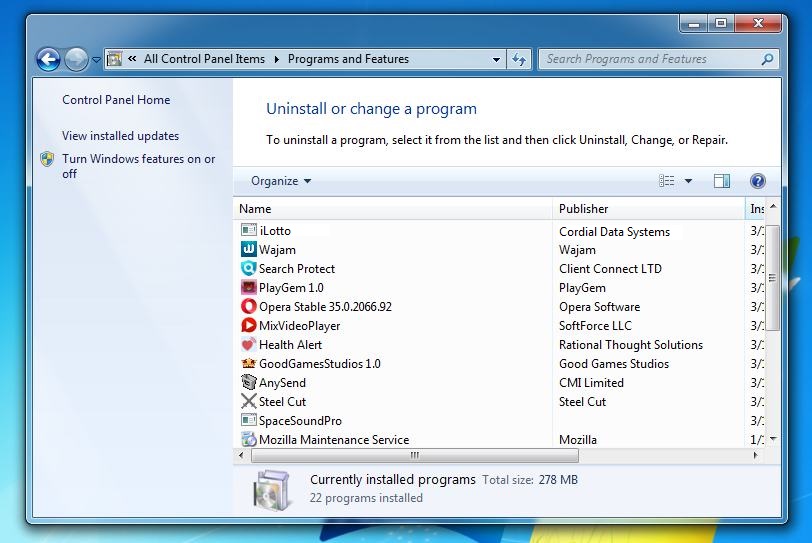Select Opera Stable 35.0.2066.92 entry

click(325, 306)
